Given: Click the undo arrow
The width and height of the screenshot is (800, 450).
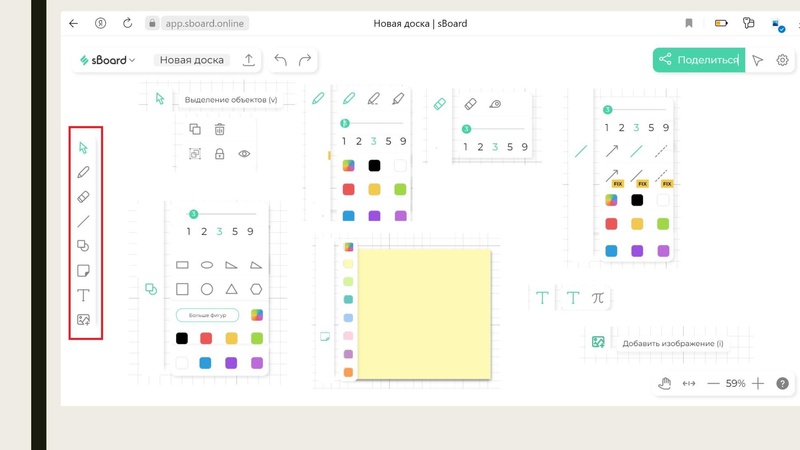Looking at the screenshot, I should 280,60.
